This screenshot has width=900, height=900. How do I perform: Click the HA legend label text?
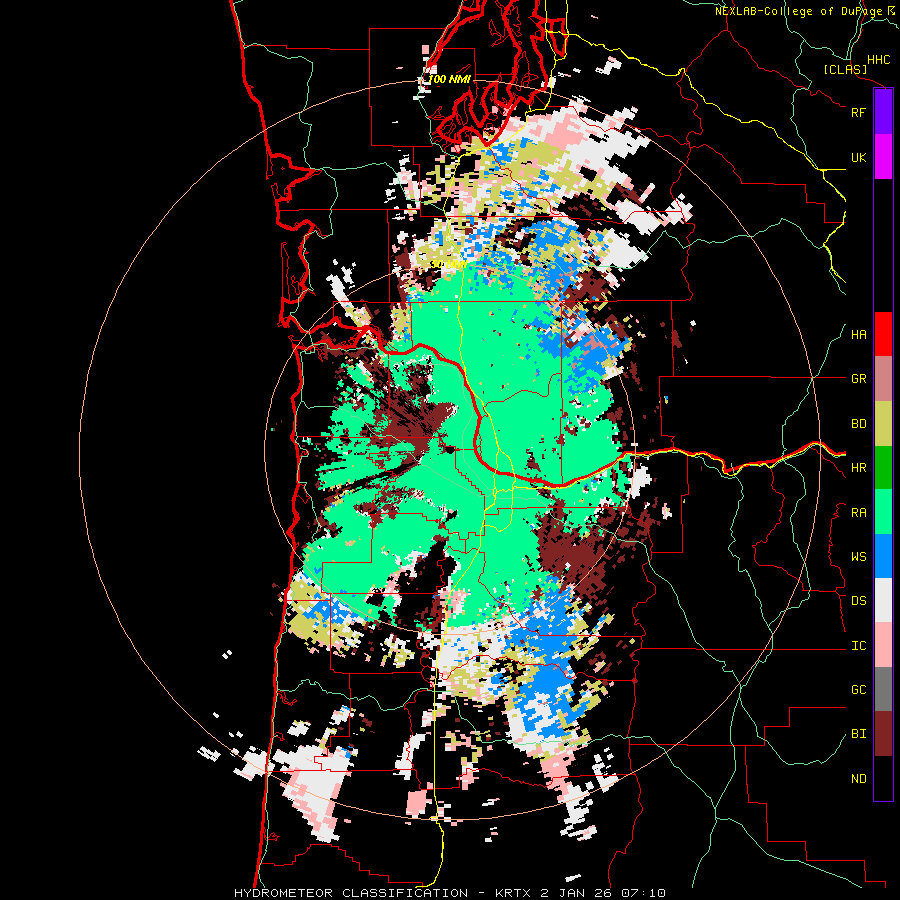pos(858,335)
